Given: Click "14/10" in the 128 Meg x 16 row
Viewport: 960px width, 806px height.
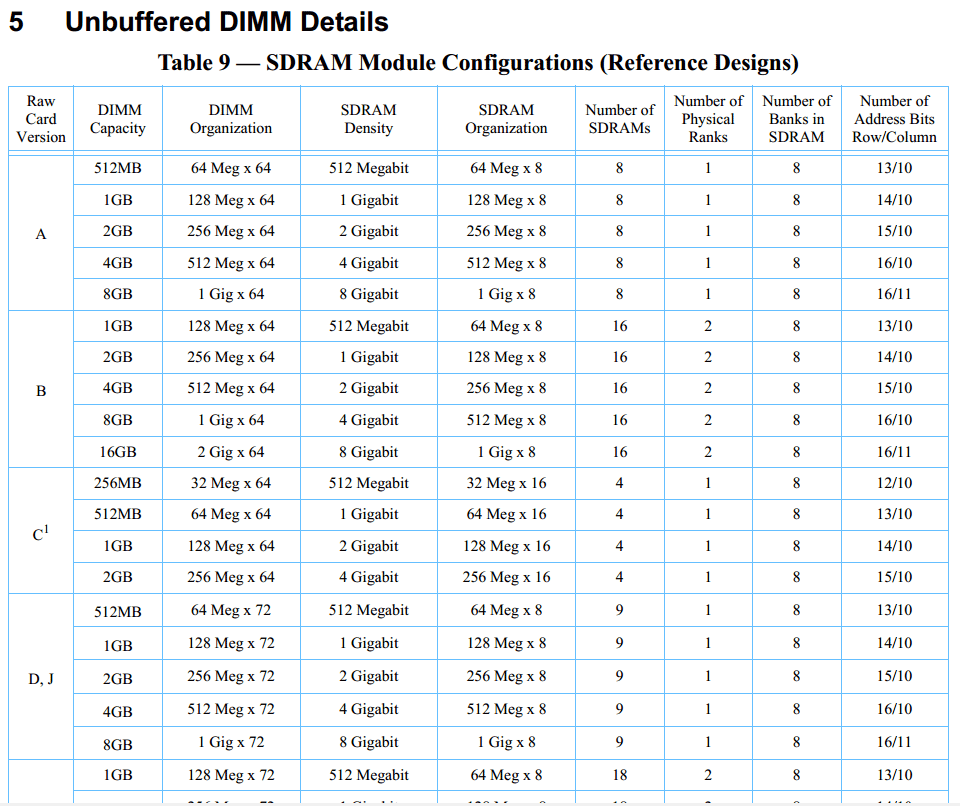Looking at the screenshot, I should (894, 546).
